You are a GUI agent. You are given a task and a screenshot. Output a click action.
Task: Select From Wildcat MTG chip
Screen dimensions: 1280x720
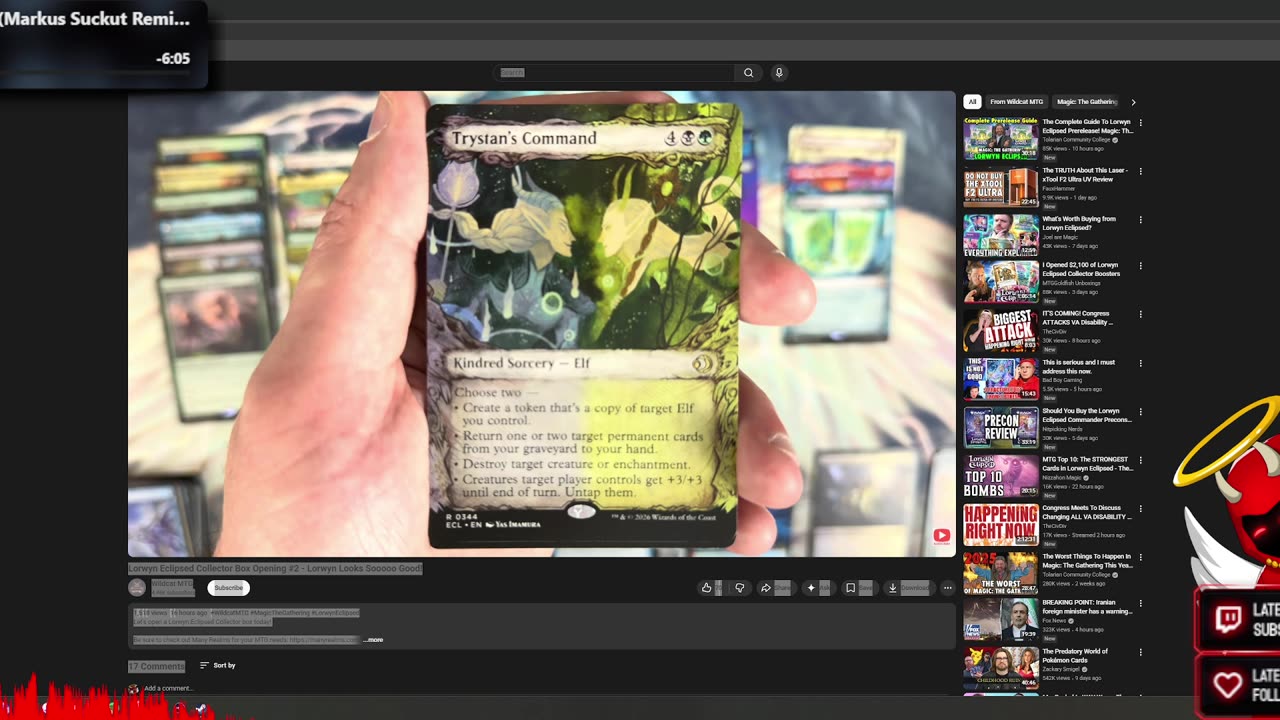coord(1016,102)
